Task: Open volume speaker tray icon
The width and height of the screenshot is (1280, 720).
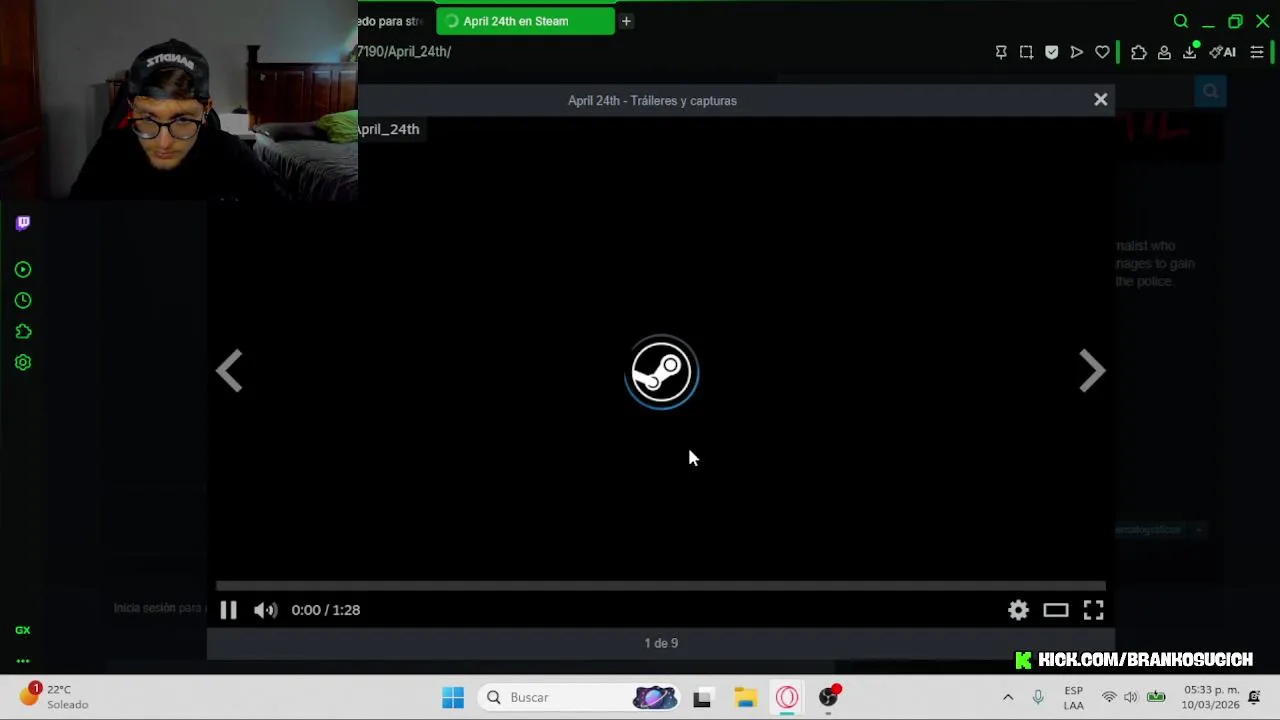Action: (1131, 697)
